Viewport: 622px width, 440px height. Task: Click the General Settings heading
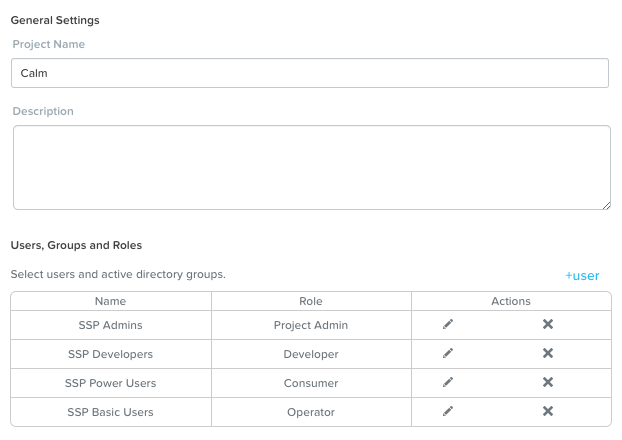(55, 20)
